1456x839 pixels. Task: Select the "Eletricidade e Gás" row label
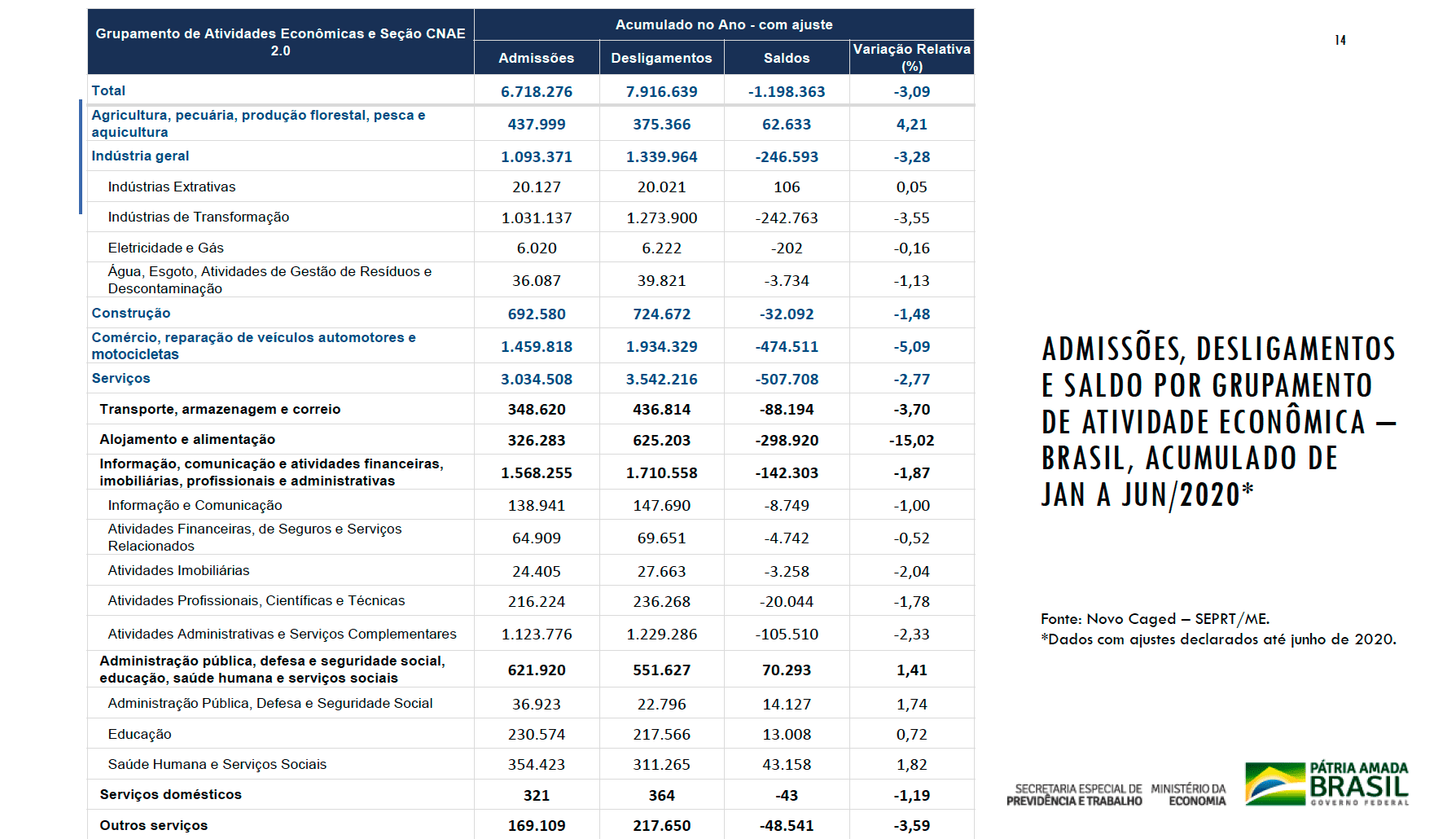tap(165, 248)
